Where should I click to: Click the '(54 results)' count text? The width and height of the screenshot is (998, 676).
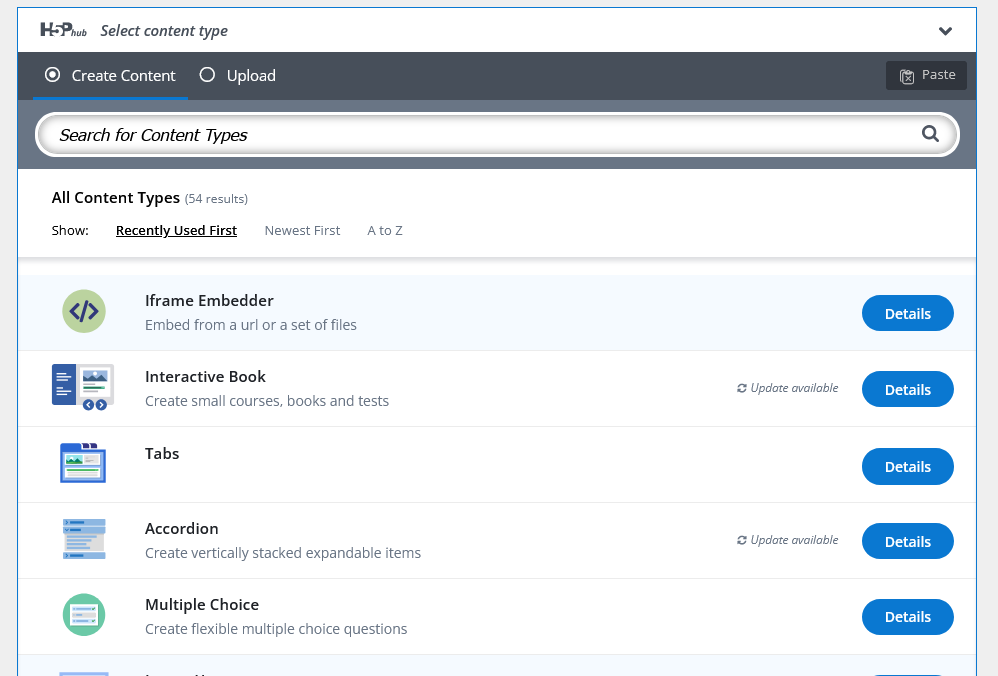[216, 199]
